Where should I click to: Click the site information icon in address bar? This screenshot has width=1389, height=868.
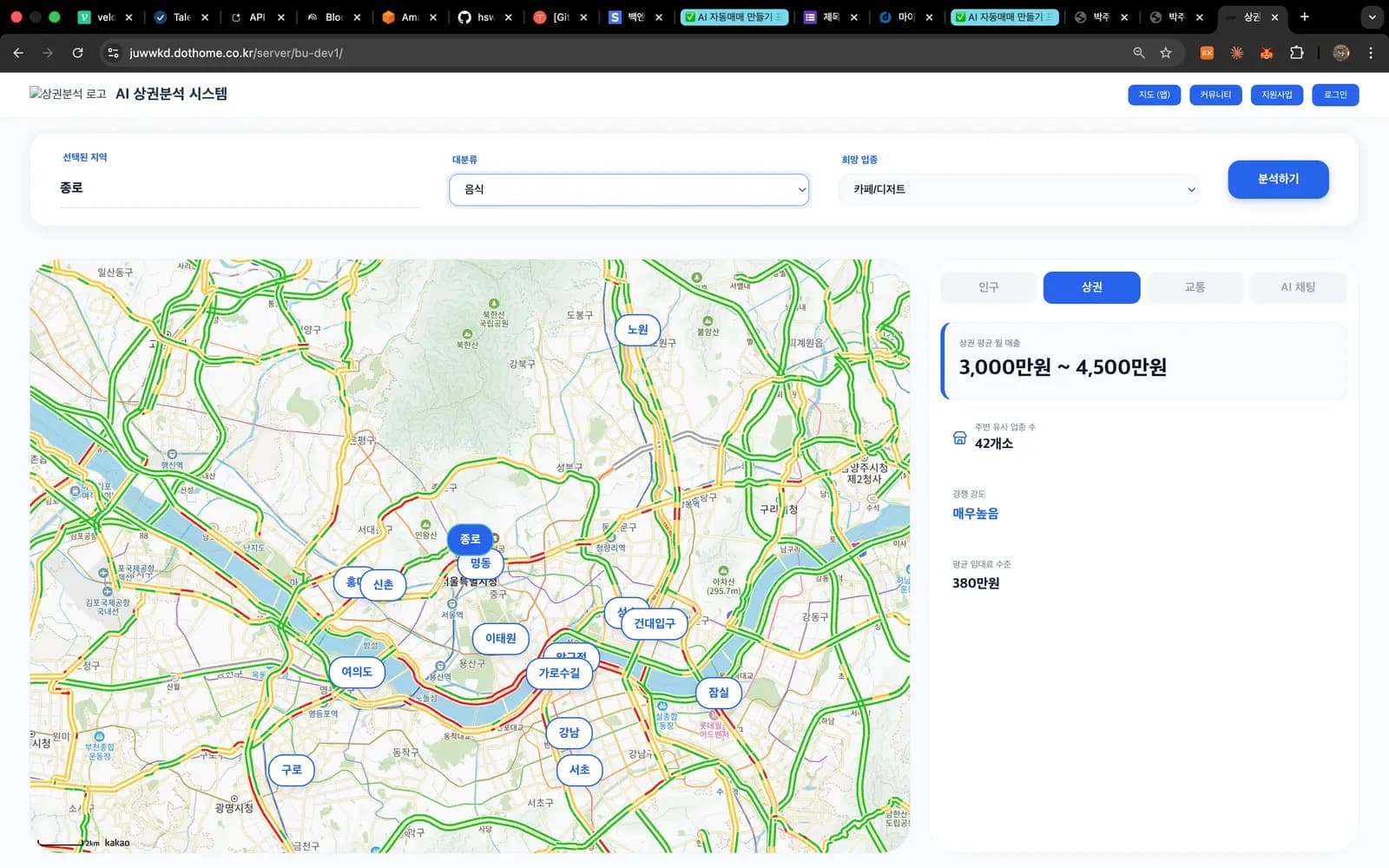point(113,53)
